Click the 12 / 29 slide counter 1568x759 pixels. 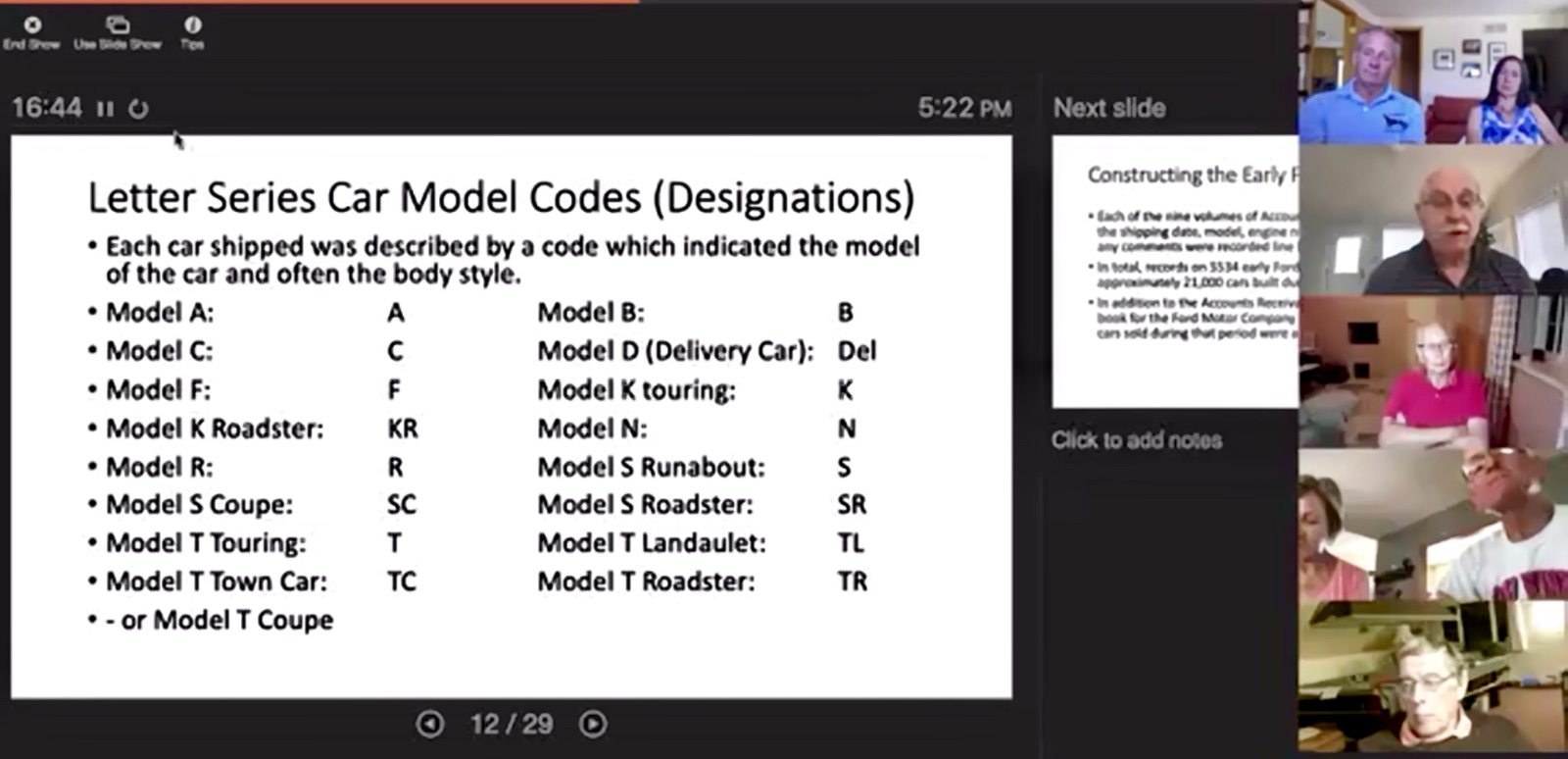pos(511,724)
